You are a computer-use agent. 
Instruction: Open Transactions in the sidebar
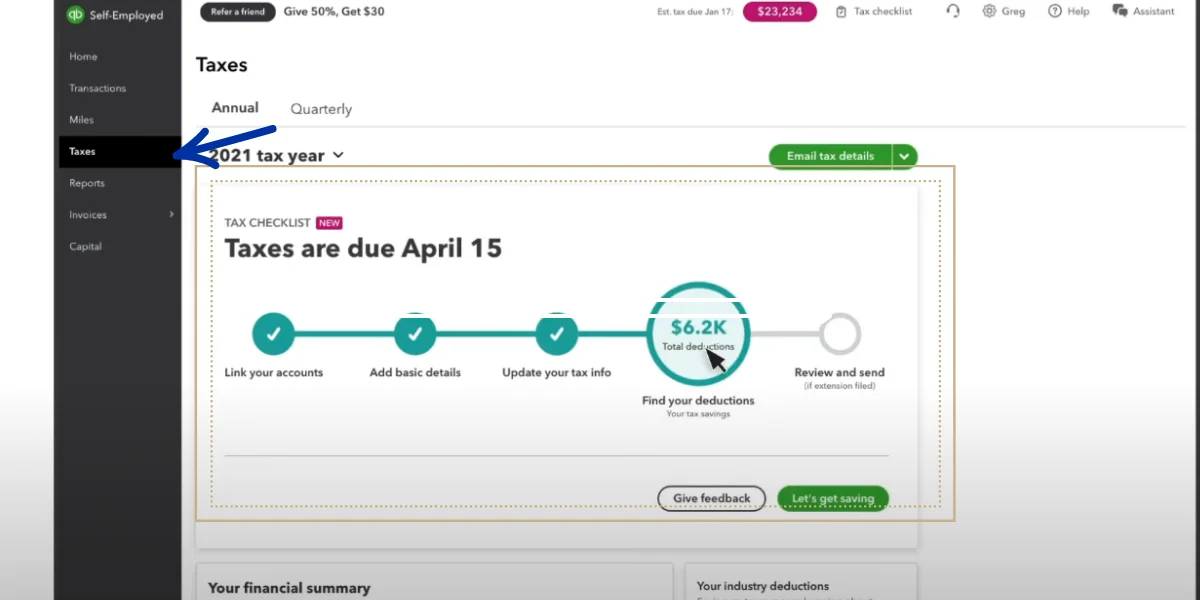tap(97, 88)
